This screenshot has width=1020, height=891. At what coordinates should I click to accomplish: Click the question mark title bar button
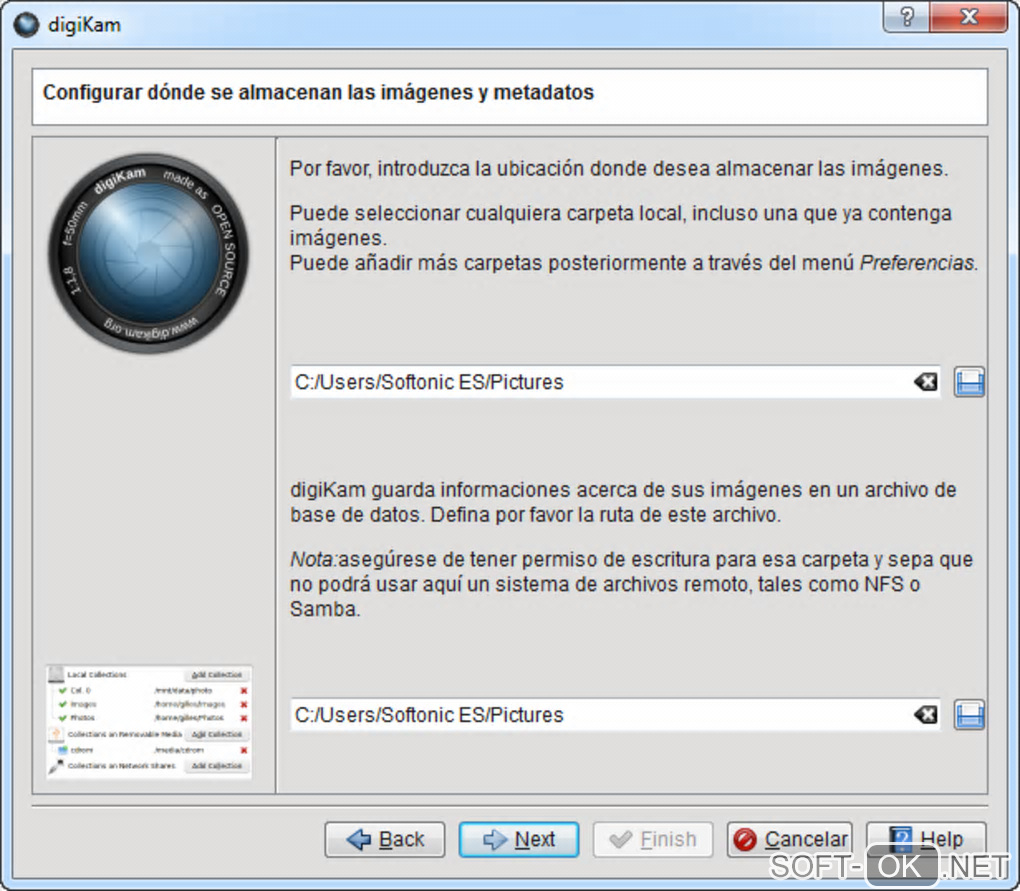pos(907,16)
